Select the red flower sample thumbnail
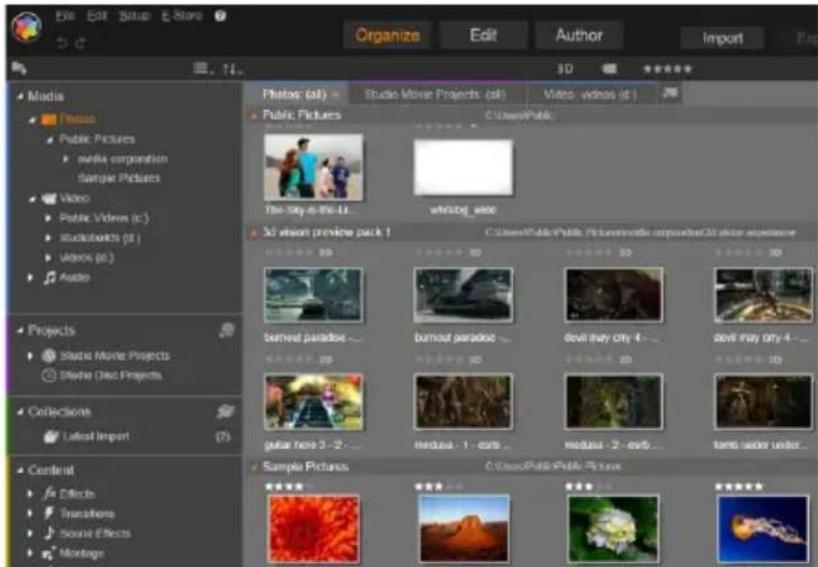 click(313, 529)
